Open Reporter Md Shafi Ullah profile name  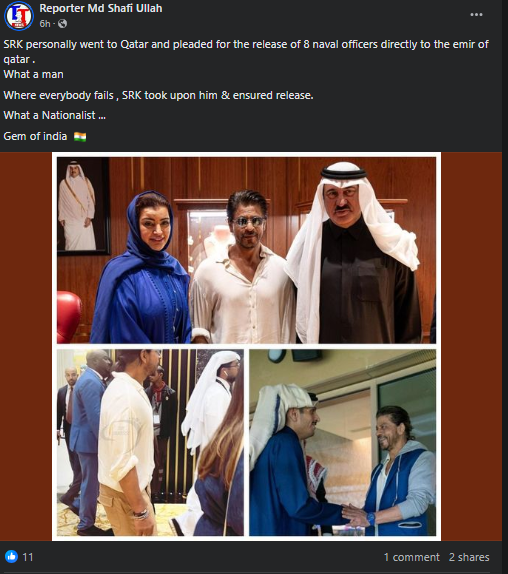[101, 8]
